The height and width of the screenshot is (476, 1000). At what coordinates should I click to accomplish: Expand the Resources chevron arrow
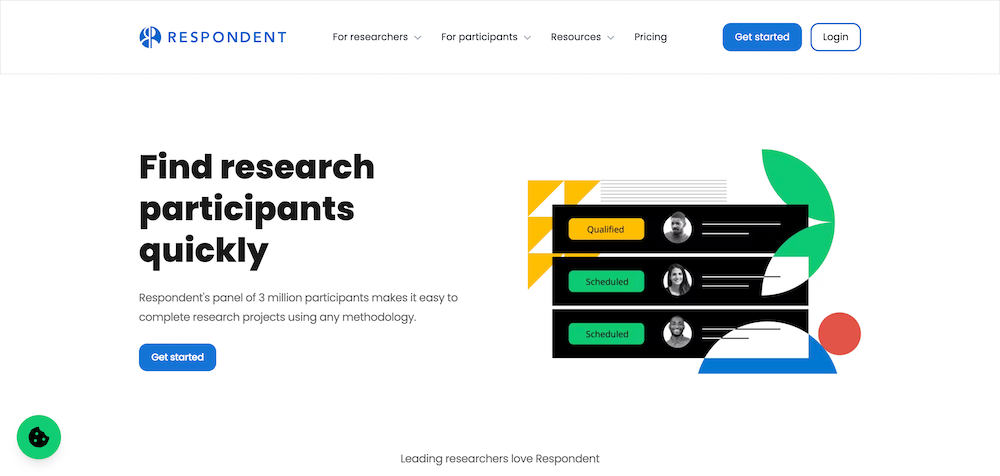[610, 38]
